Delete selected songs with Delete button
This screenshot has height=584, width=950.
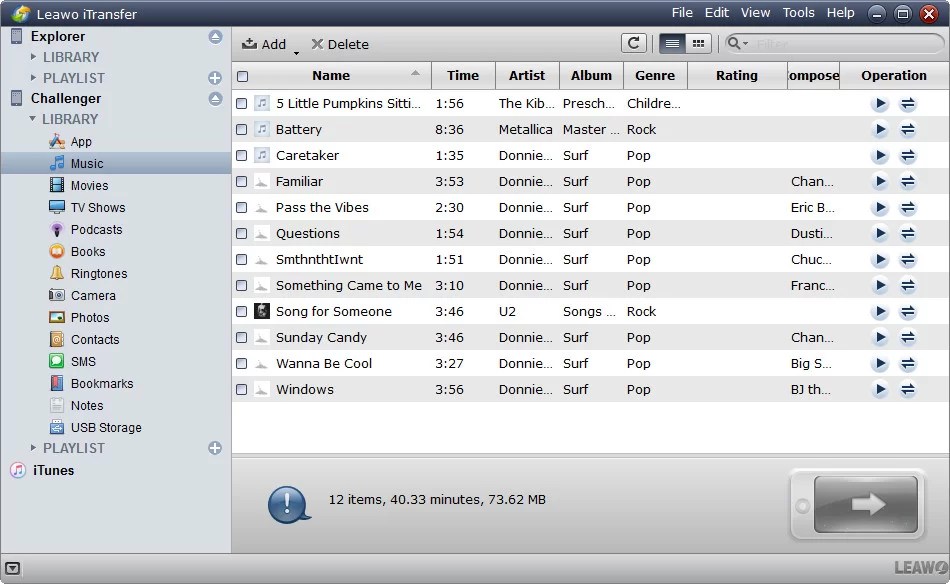pyautogui.click(x=339, y=44)
